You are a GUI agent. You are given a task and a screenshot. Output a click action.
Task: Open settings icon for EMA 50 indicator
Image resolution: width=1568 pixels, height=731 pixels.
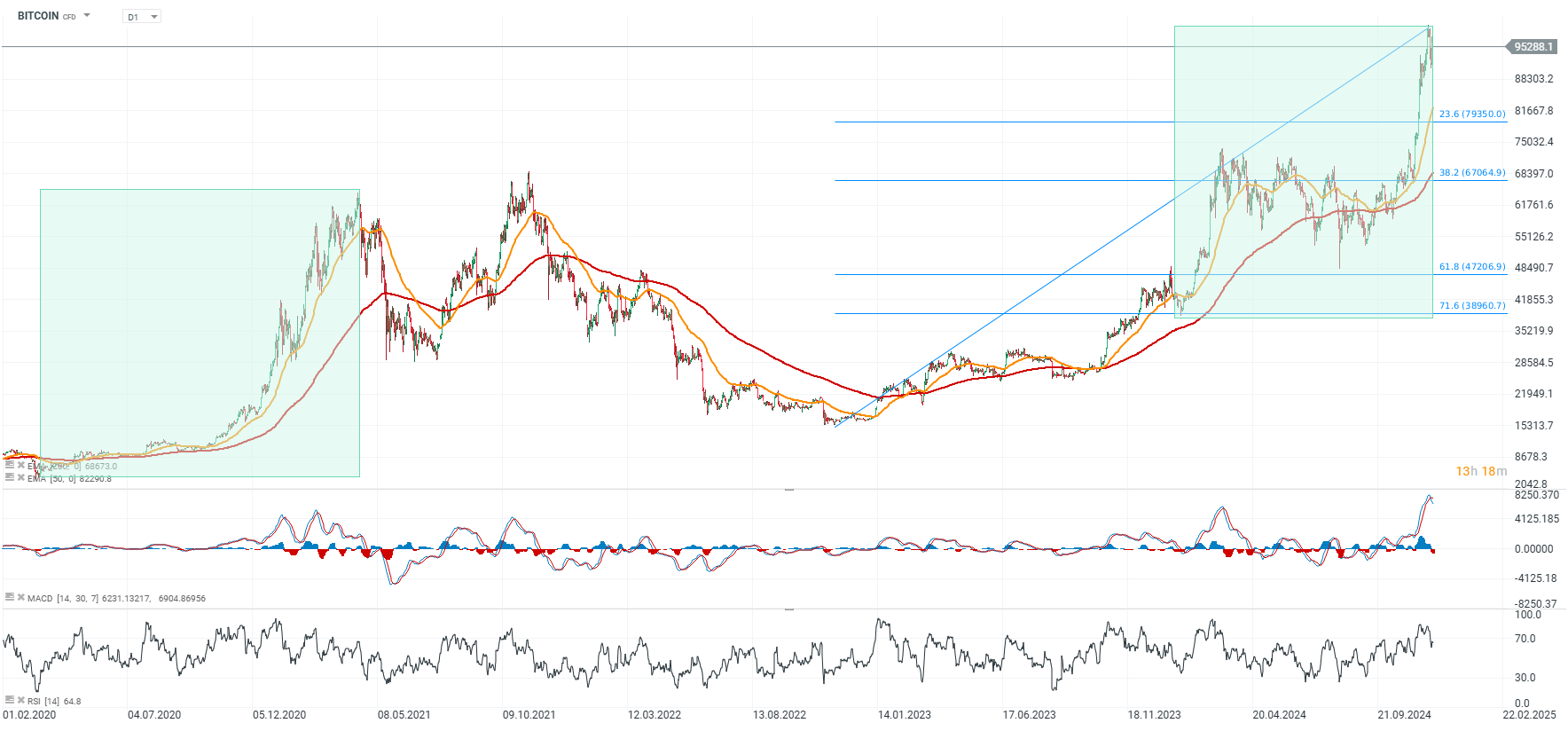[10, 477]
